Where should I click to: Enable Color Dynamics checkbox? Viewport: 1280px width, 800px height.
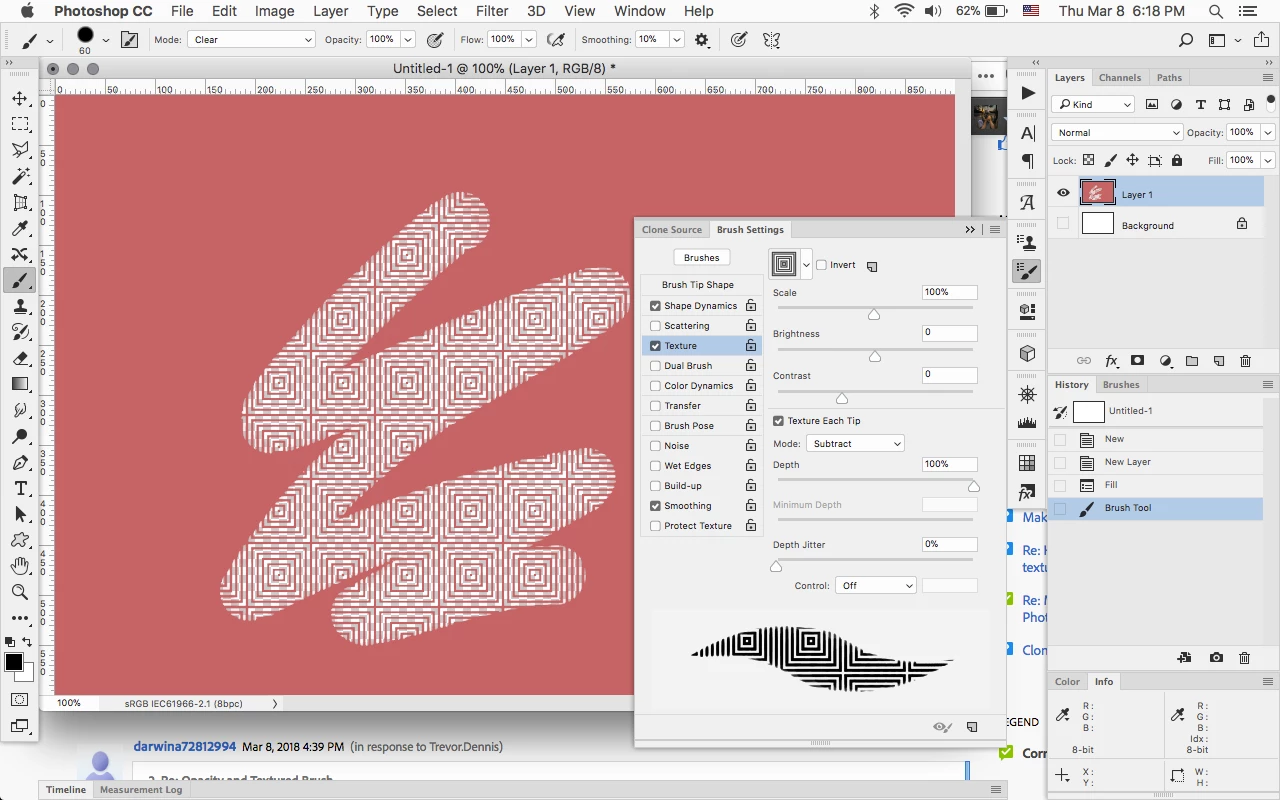click(x=656, y=386)
